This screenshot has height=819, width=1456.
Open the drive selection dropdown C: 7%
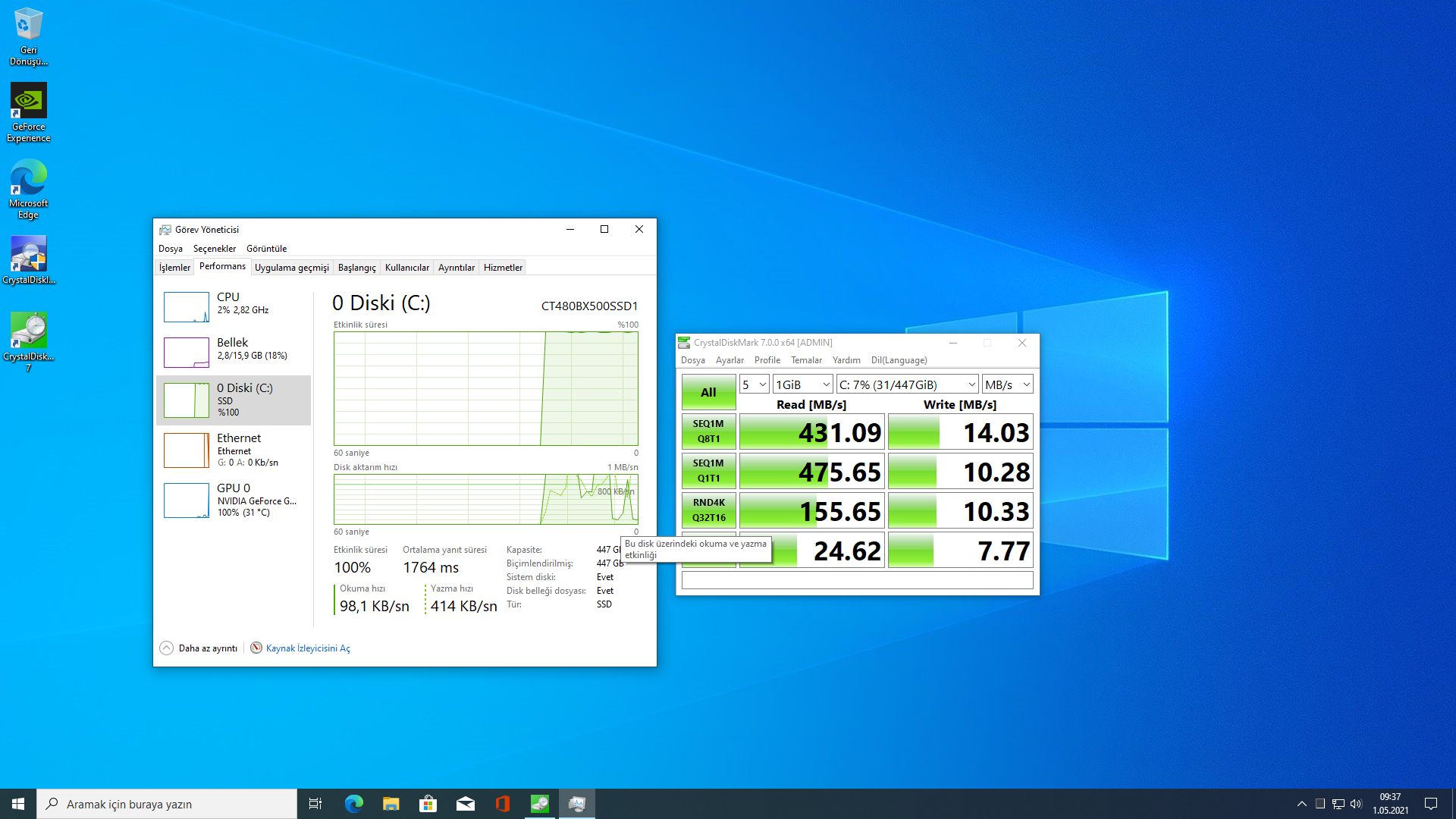[907, 384]
